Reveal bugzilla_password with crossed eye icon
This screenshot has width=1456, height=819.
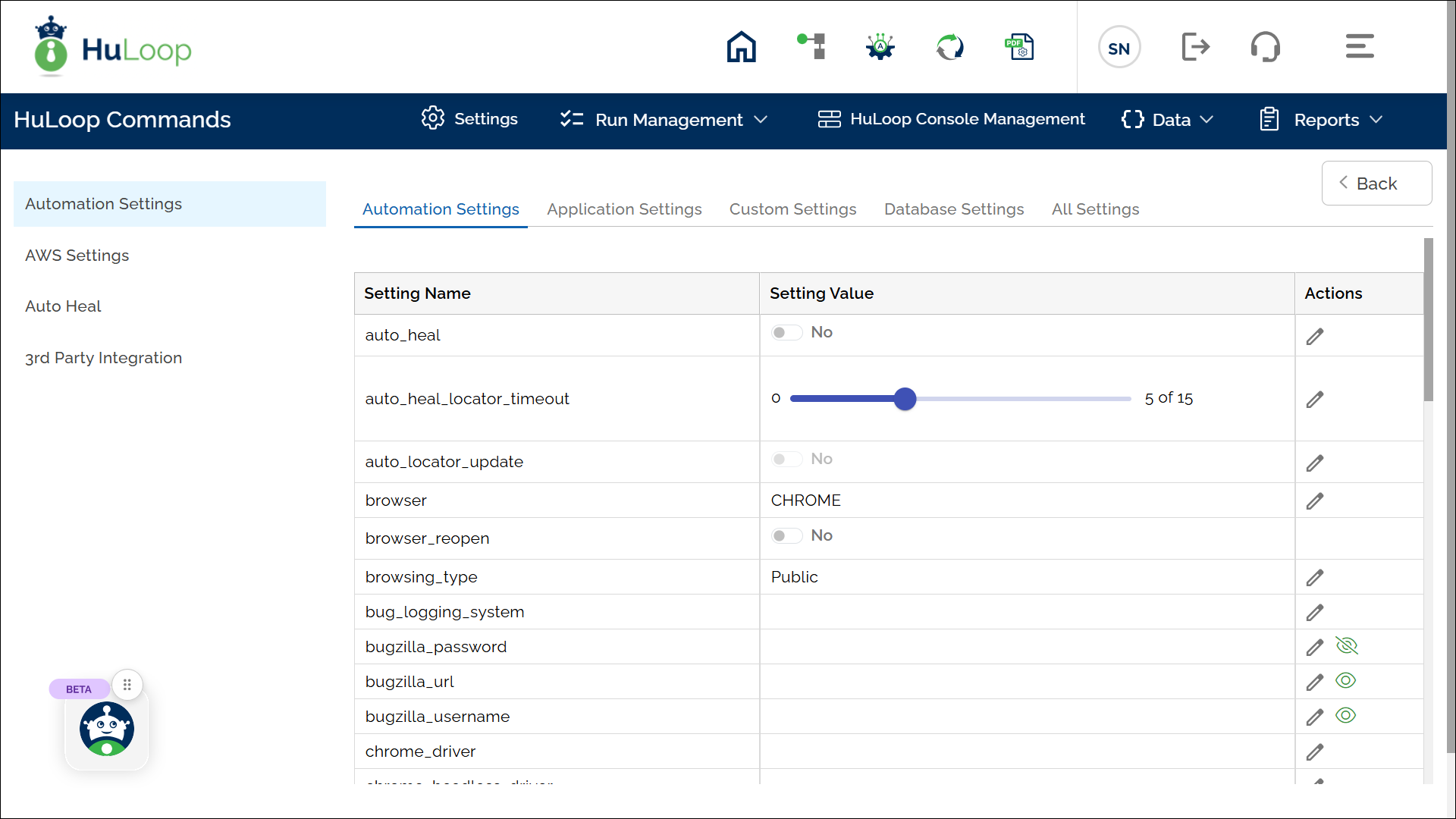tap(1347, 646)
